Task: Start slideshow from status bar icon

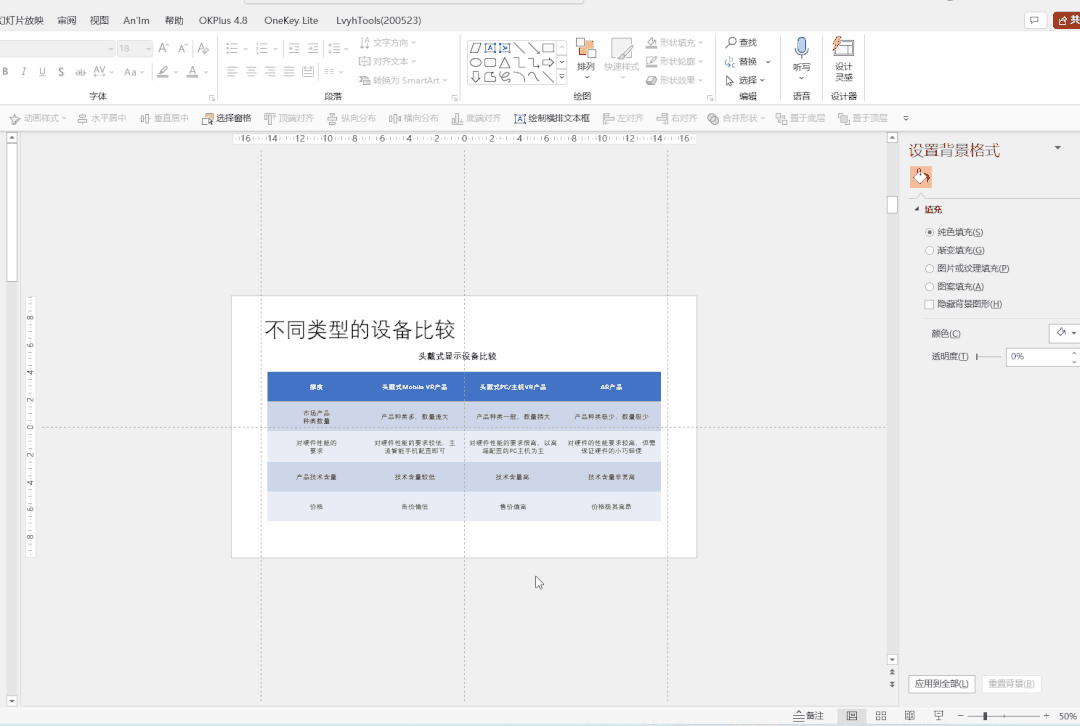Action: 939,716
